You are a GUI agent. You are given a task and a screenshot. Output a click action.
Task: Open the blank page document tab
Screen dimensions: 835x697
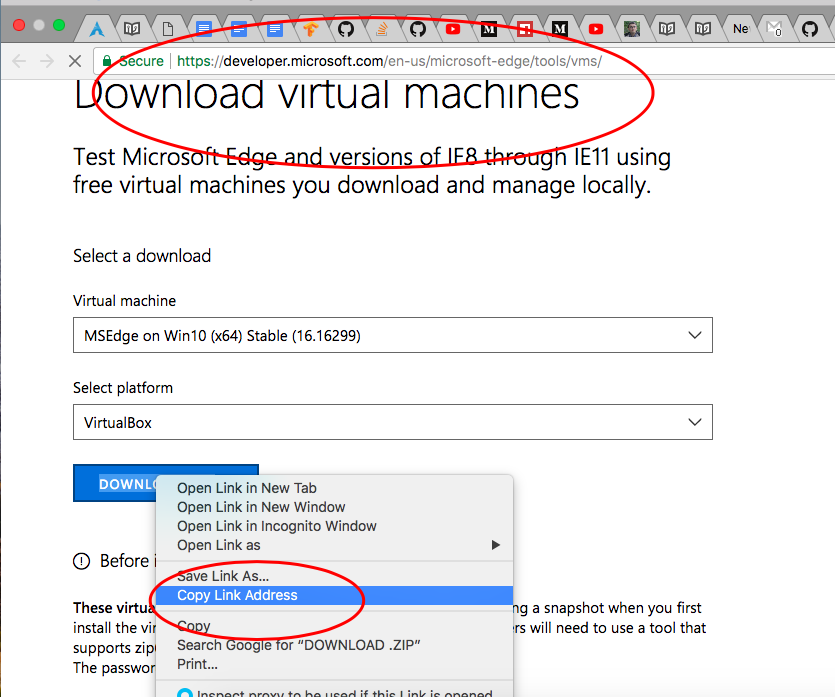click(x=168, y=29)
